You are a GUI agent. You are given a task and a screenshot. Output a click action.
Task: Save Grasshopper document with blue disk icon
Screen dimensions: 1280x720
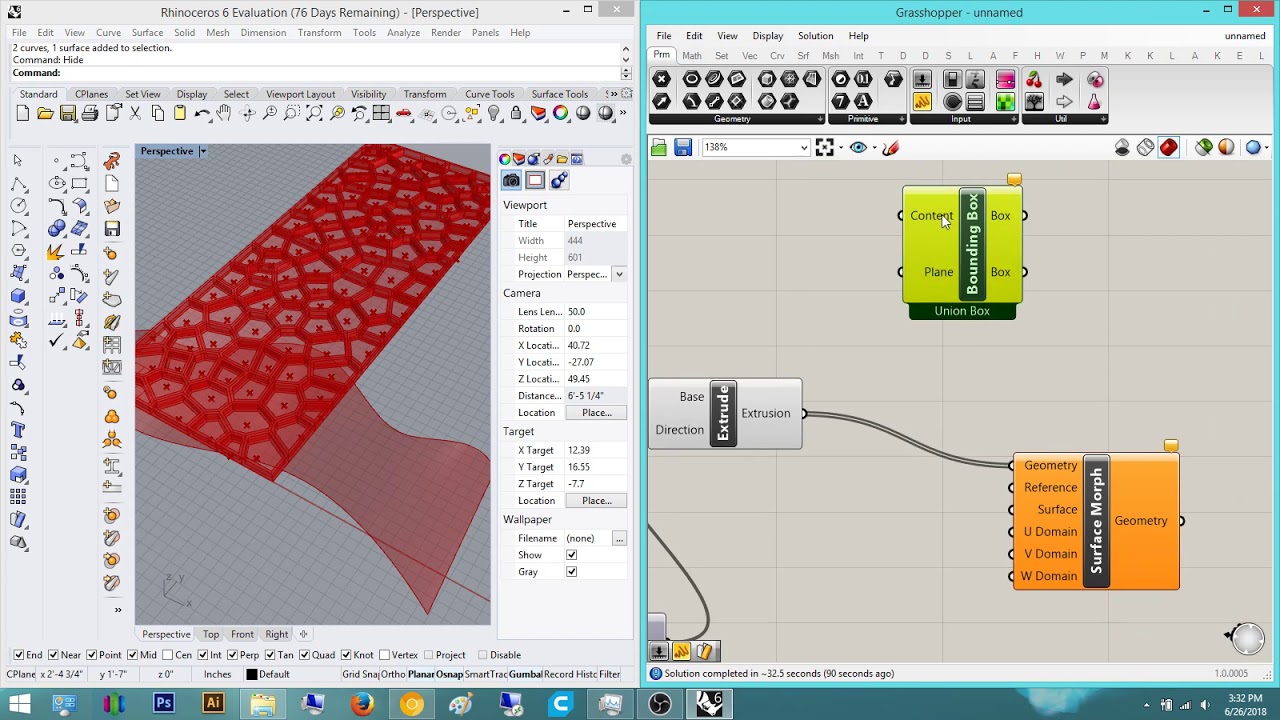click(x=683, y=148)
